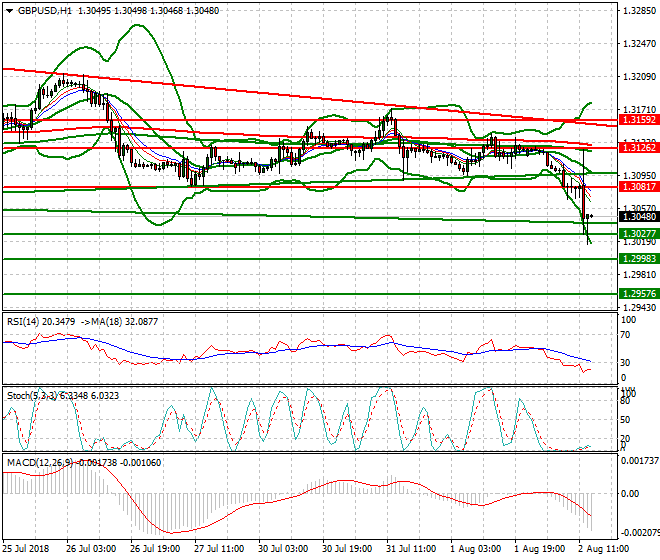The width and height of the screenshot is (660, 560).
Task: Select the GBPUSD,H1 chart title text
Action: pyautogui.click(x=45, y=11)
